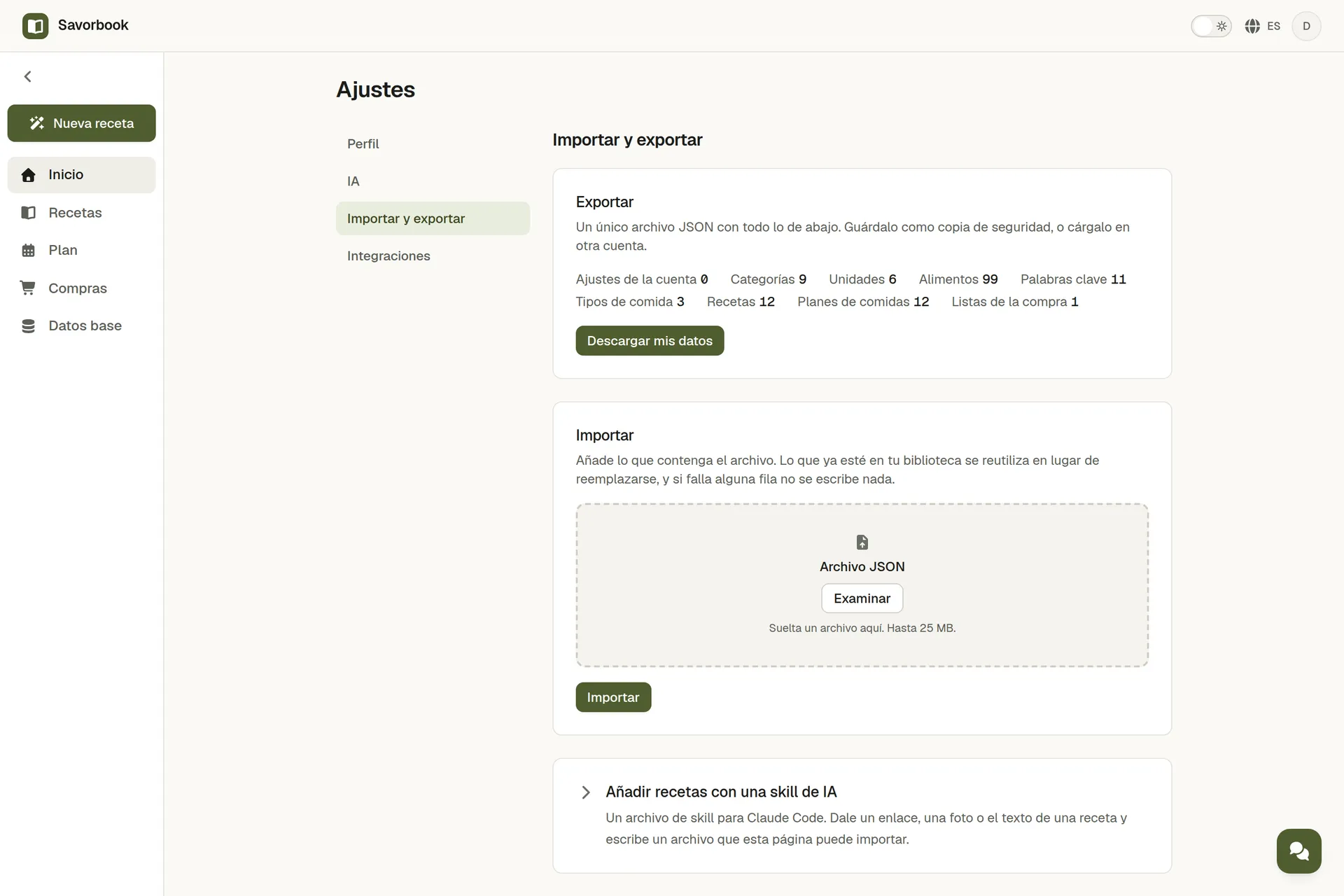Click the file upload icon in the drop zone

[x=862, y=542]
